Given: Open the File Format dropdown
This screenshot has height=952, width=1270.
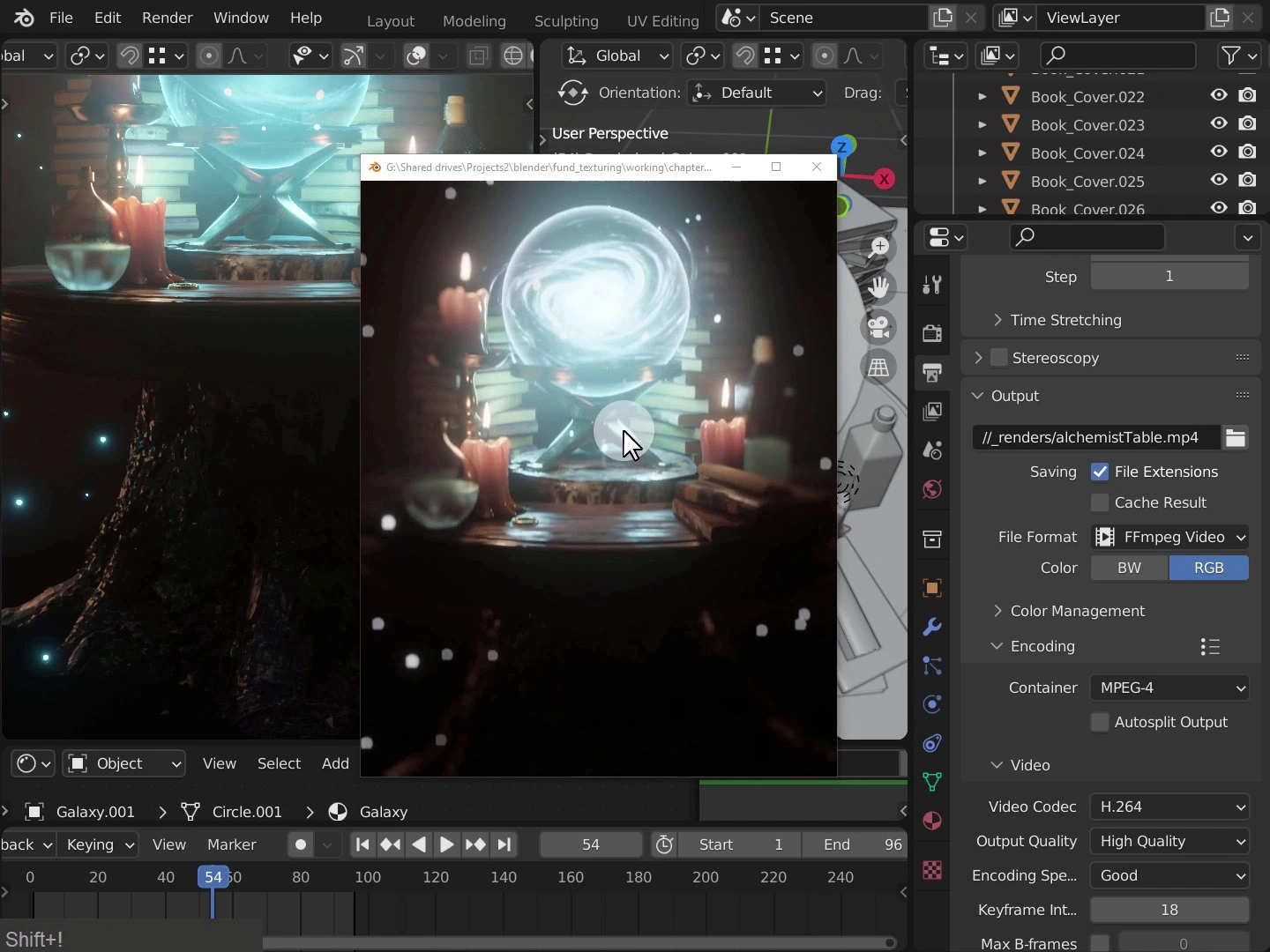Looking at the screenshot, I should pyautogui.click(x=1170, y=537).
